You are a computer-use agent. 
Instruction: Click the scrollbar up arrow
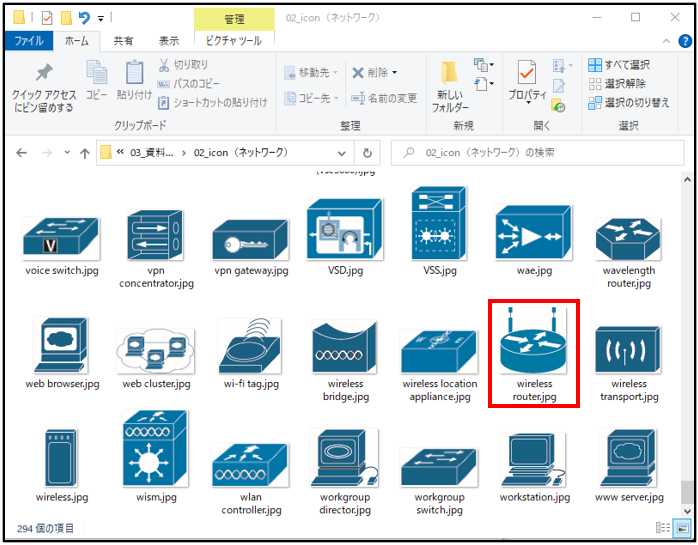(x=687, y=179)
